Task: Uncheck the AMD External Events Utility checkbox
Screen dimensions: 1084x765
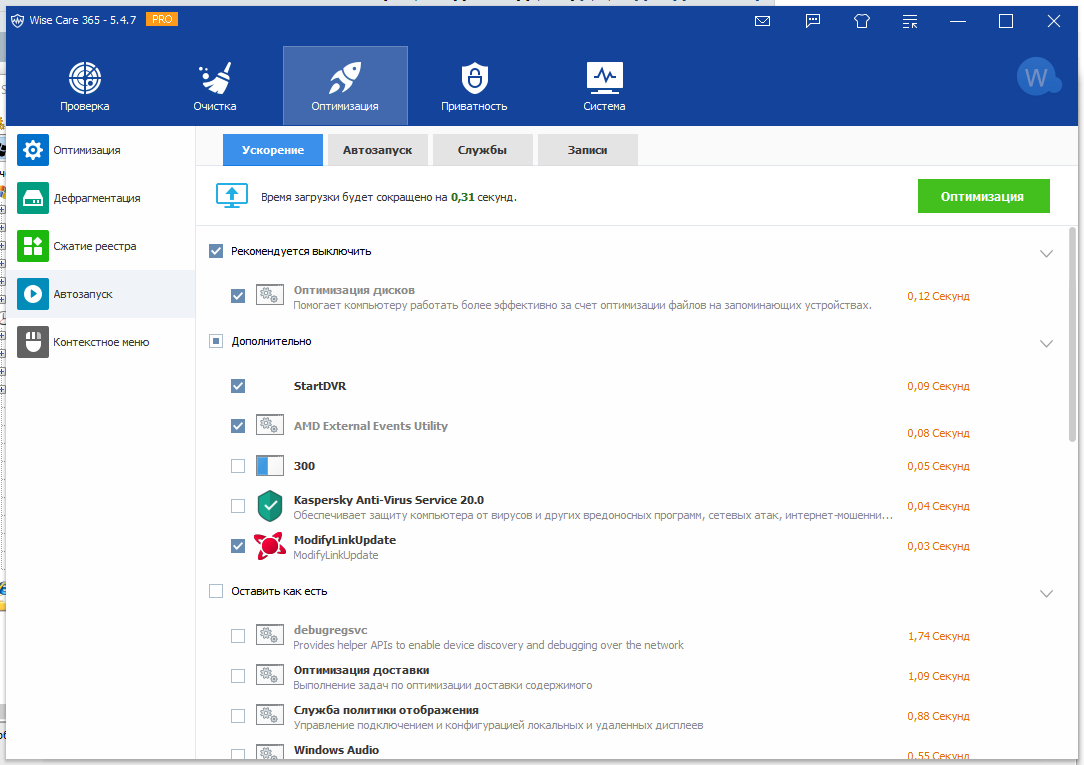Action: [x=238, y=426]
